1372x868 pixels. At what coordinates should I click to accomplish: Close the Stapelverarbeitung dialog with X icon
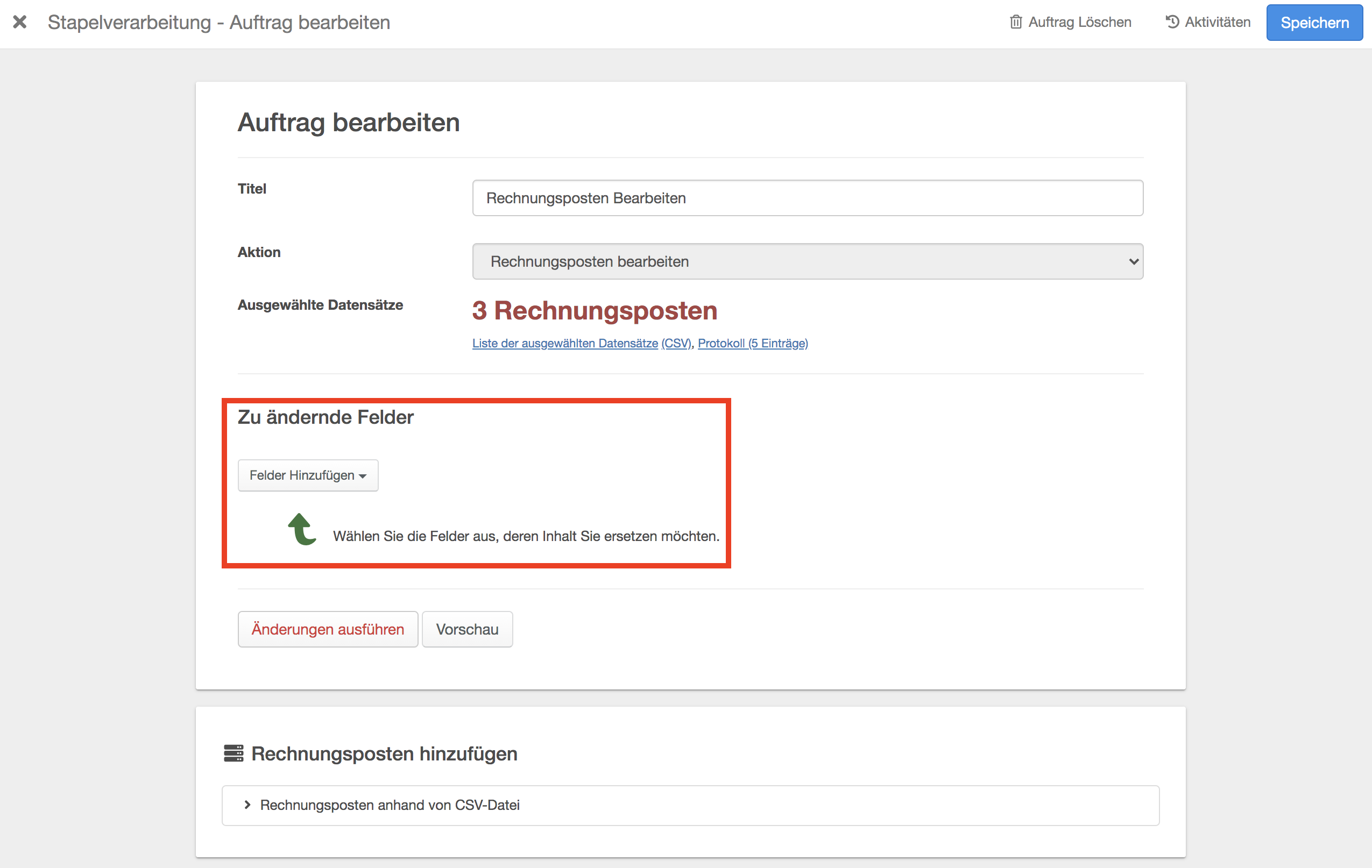tap(20, 22)
